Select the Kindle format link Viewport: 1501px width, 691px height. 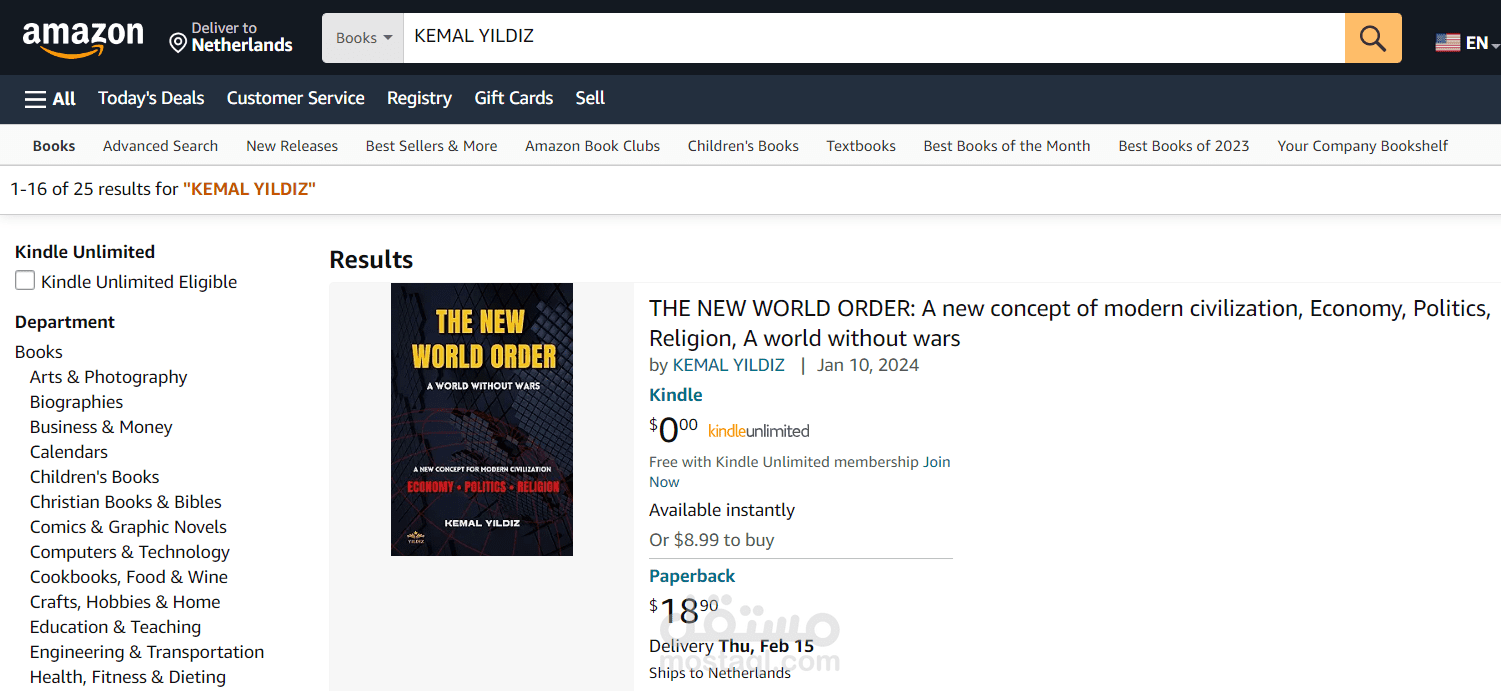point(676,395)
